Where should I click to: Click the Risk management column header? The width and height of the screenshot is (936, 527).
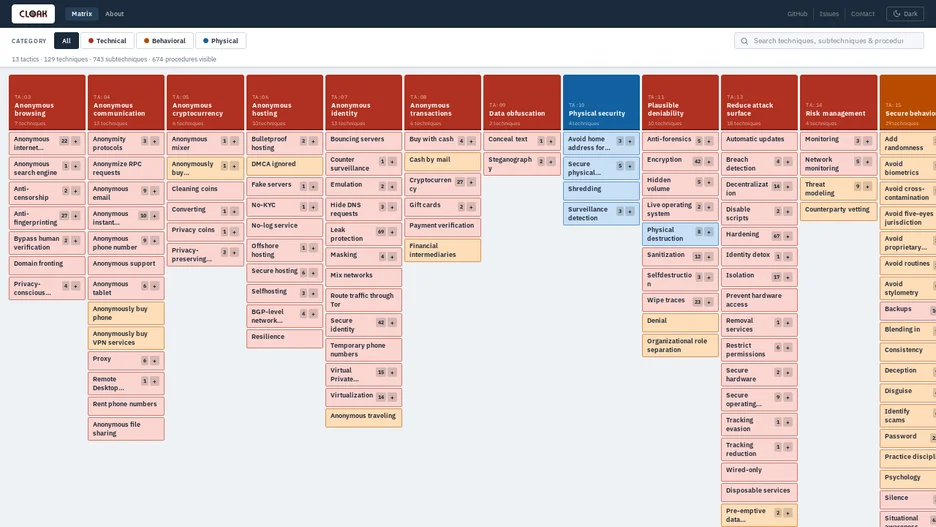pos(839,102)
